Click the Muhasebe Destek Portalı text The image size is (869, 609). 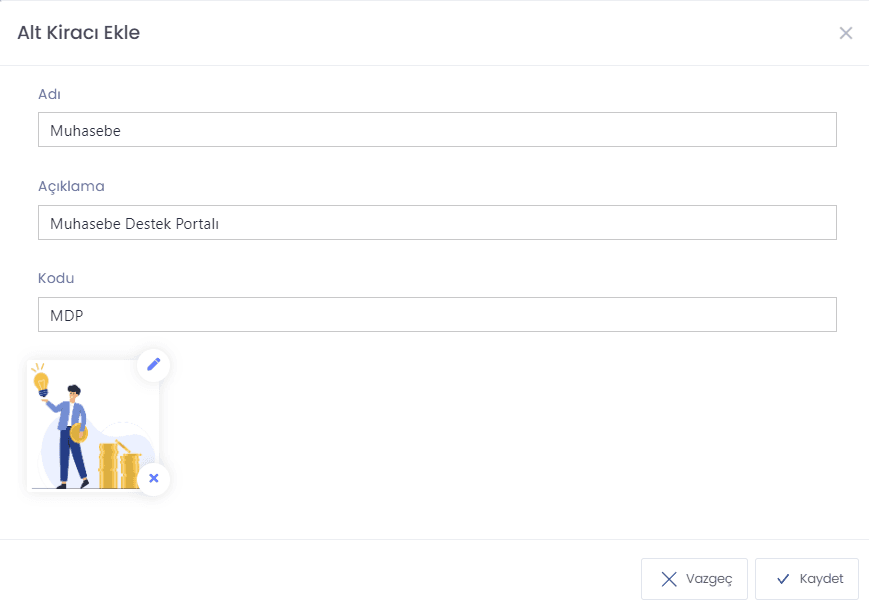click(x=135, y=224)
